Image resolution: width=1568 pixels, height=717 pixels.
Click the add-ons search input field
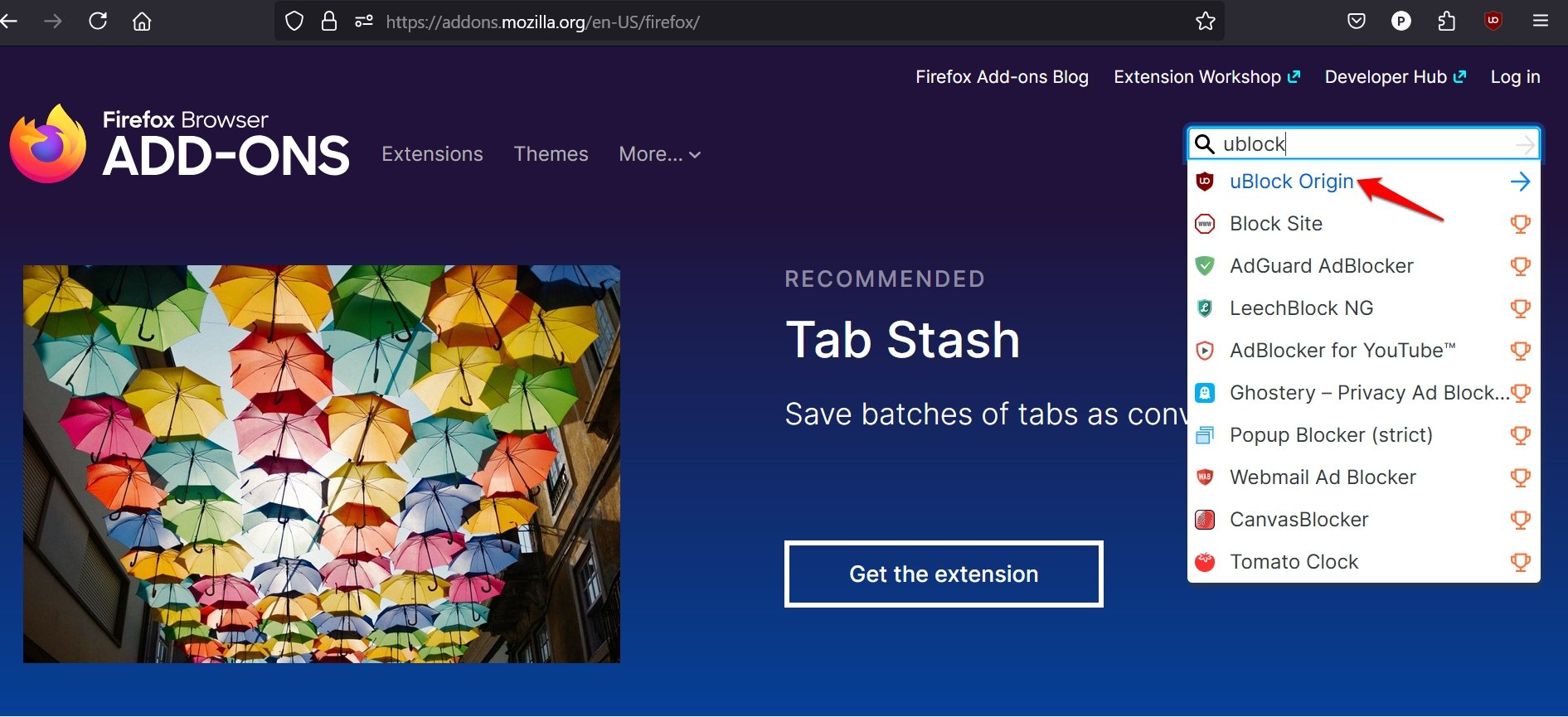(1360, 144)
